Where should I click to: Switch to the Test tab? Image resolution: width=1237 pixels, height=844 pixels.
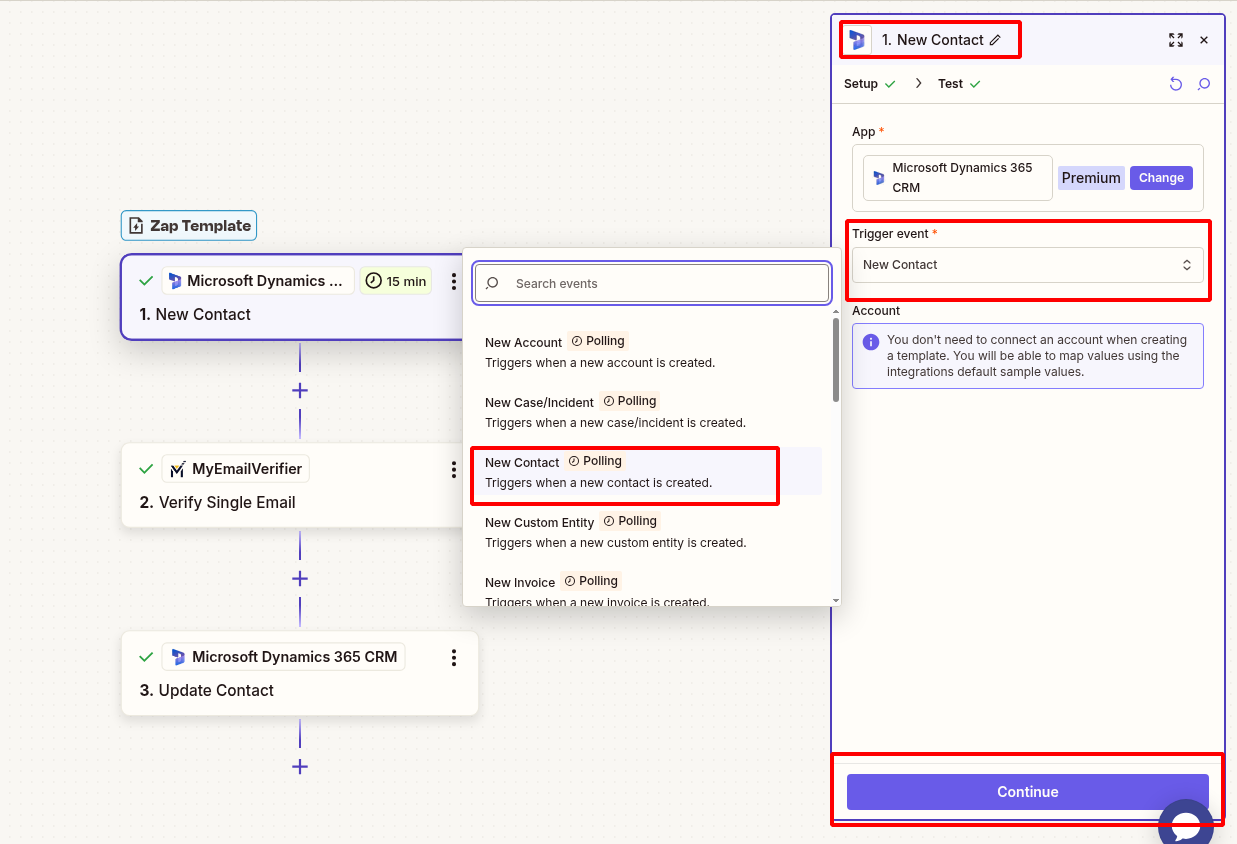[950, 84]
